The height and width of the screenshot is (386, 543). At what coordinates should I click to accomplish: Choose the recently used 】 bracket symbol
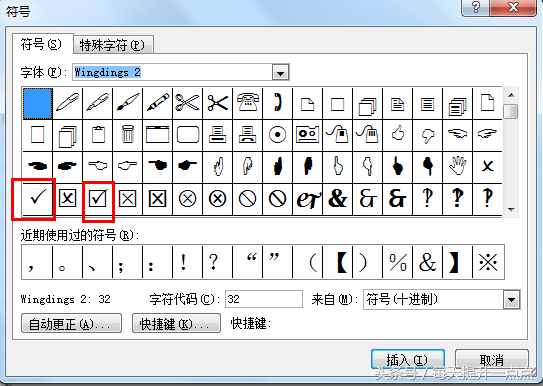(457, 262)
